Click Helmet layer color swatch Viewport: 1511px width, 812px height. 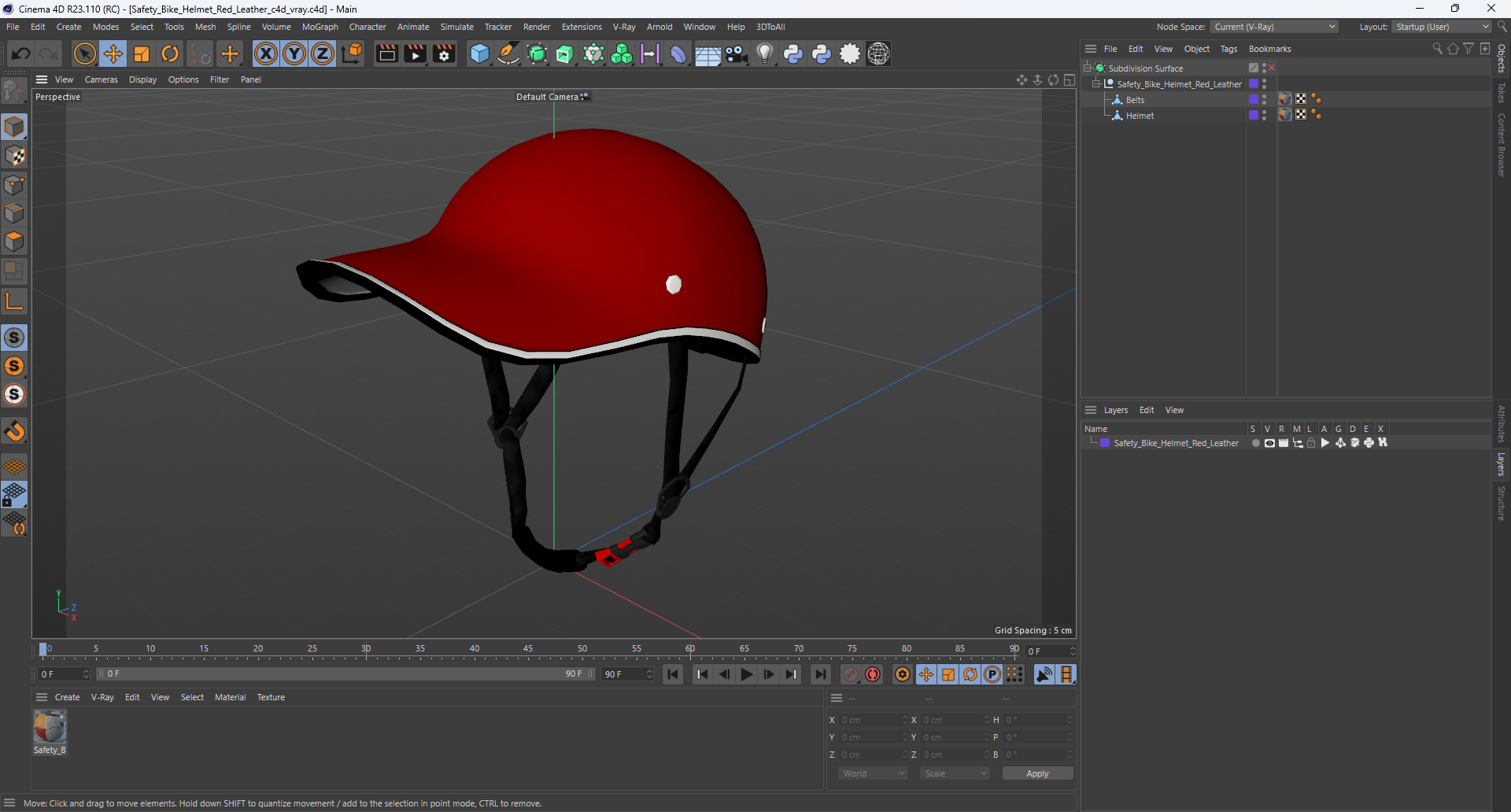click(x=1254, y=116)
